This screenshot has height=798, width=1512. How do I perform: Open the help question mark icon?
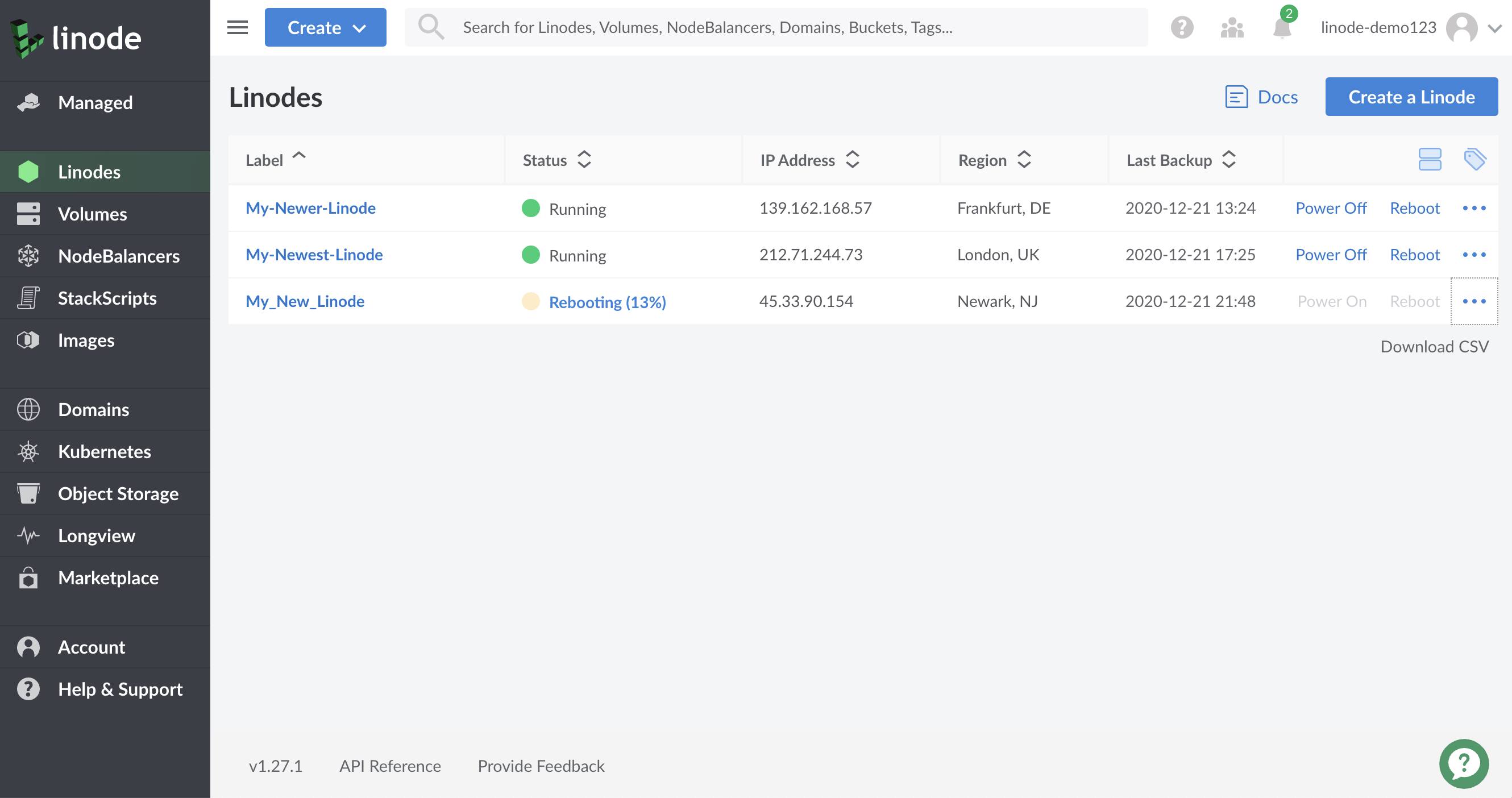click(1182, 27)
